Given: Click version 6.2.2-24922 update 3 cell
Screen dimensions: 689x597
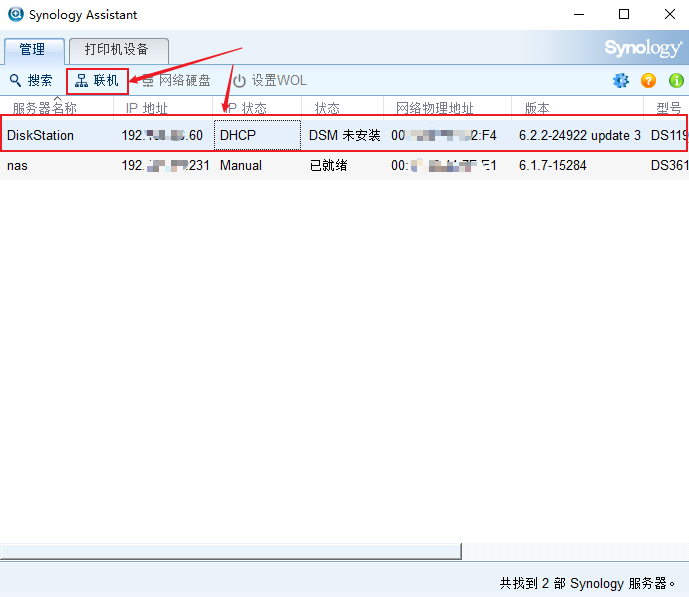Looking at the screenshot, I should point(580,135).
